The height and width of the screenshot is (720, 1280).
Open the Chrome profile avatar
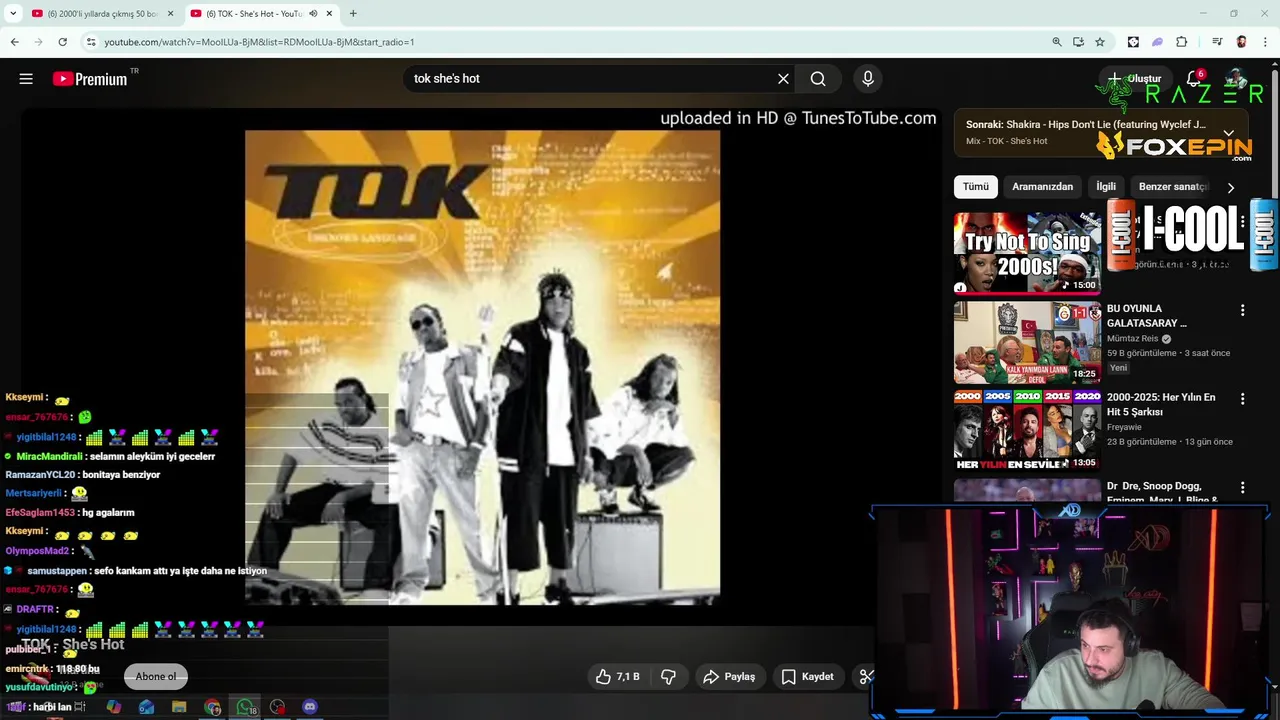1241,42
